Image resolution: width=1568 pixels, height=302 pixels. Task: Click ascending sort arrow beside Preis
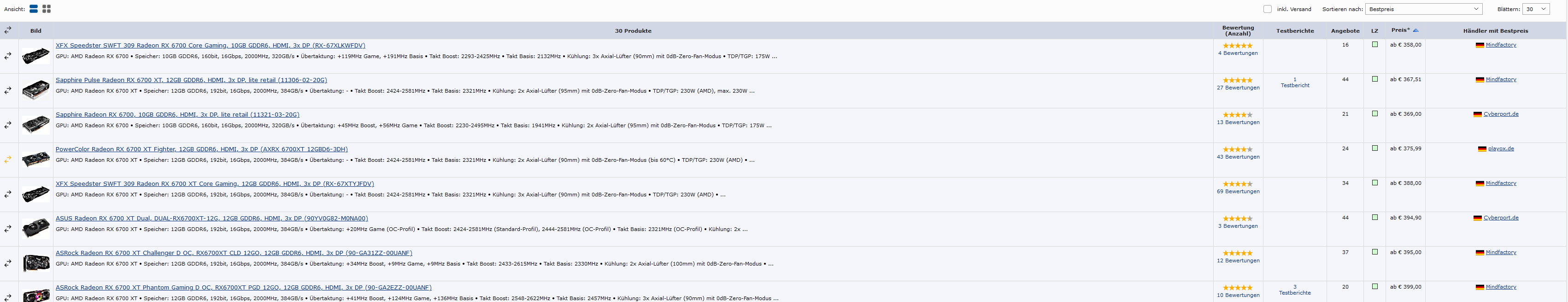(x=1416, y=30)
